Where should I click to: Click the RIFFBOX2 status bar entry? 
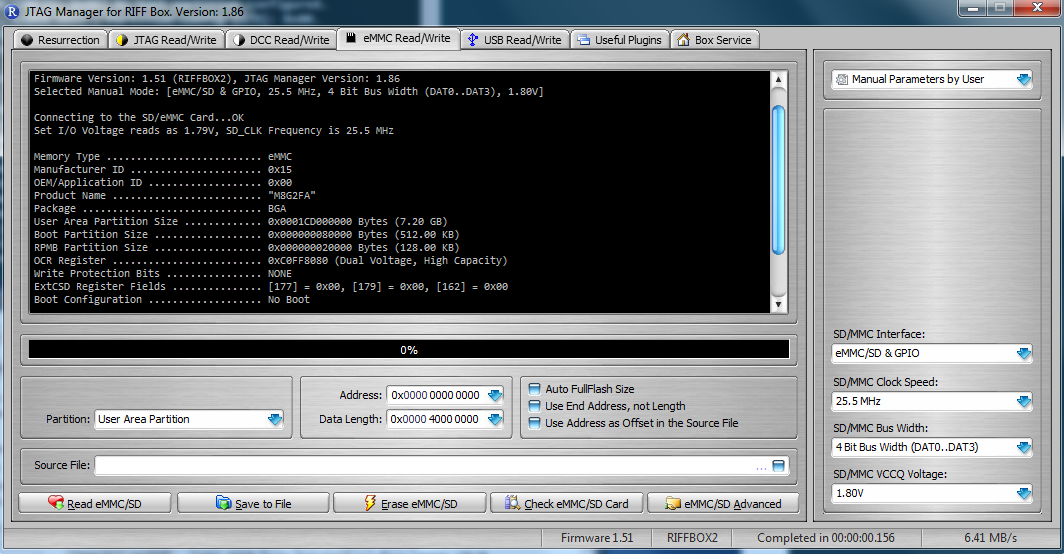click(x=691, y=538)
